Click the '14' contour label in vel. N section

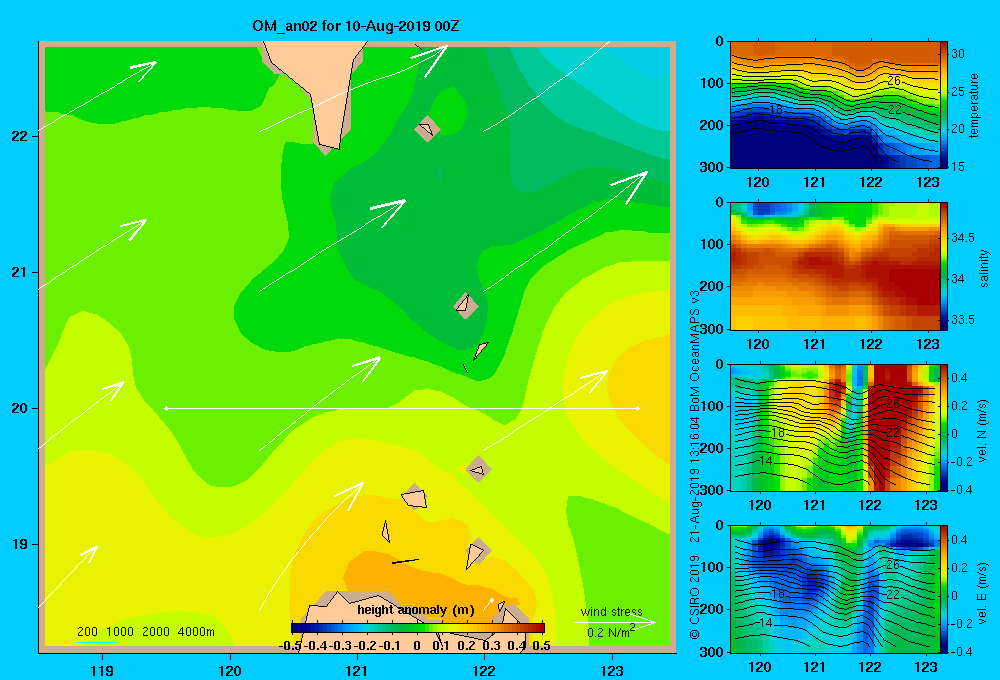(766, 461)
